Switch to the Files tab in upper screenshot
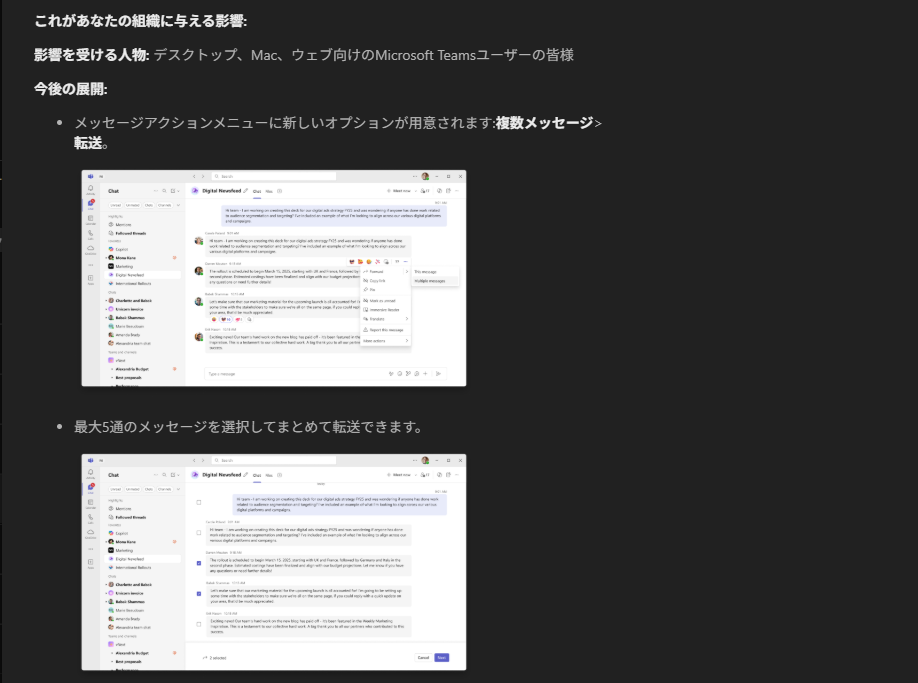918x683 pixels. tap(268, 190)
